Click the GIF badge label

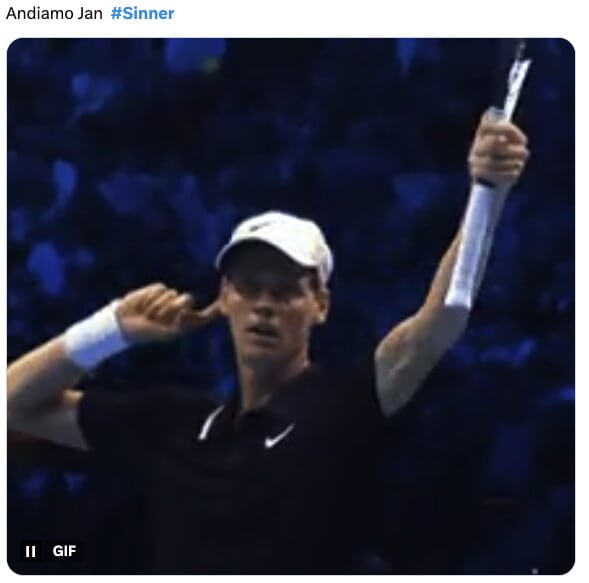point(64,551)
